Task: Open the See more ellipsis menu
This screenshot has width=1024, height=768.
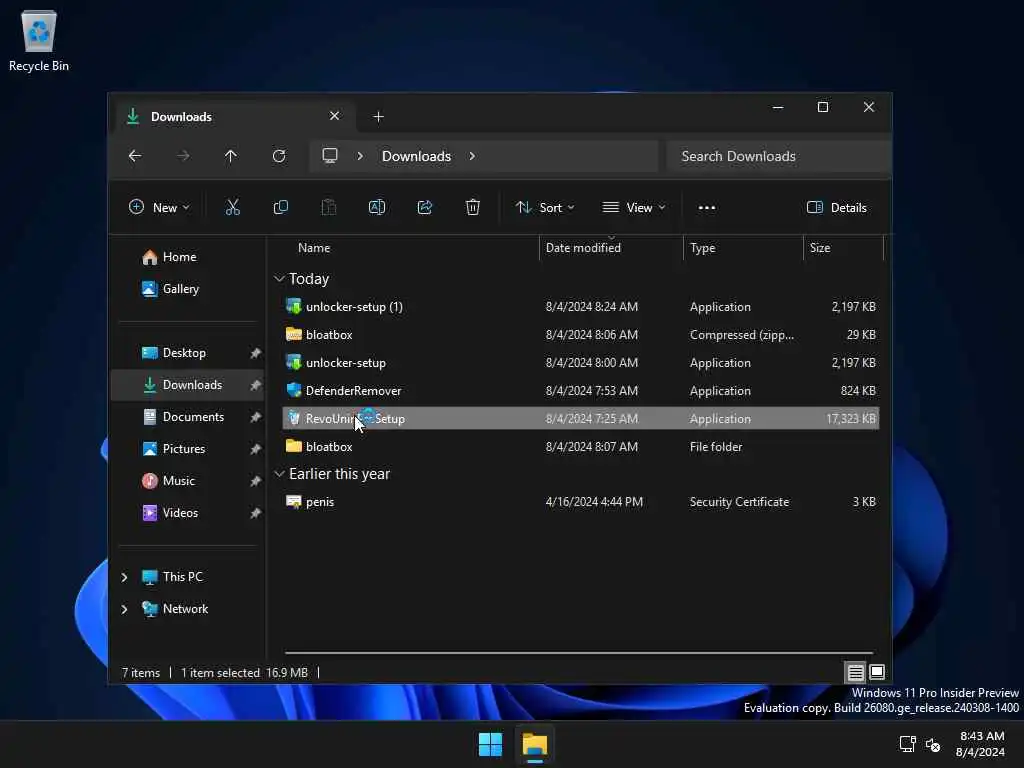Action: (707, 208)
